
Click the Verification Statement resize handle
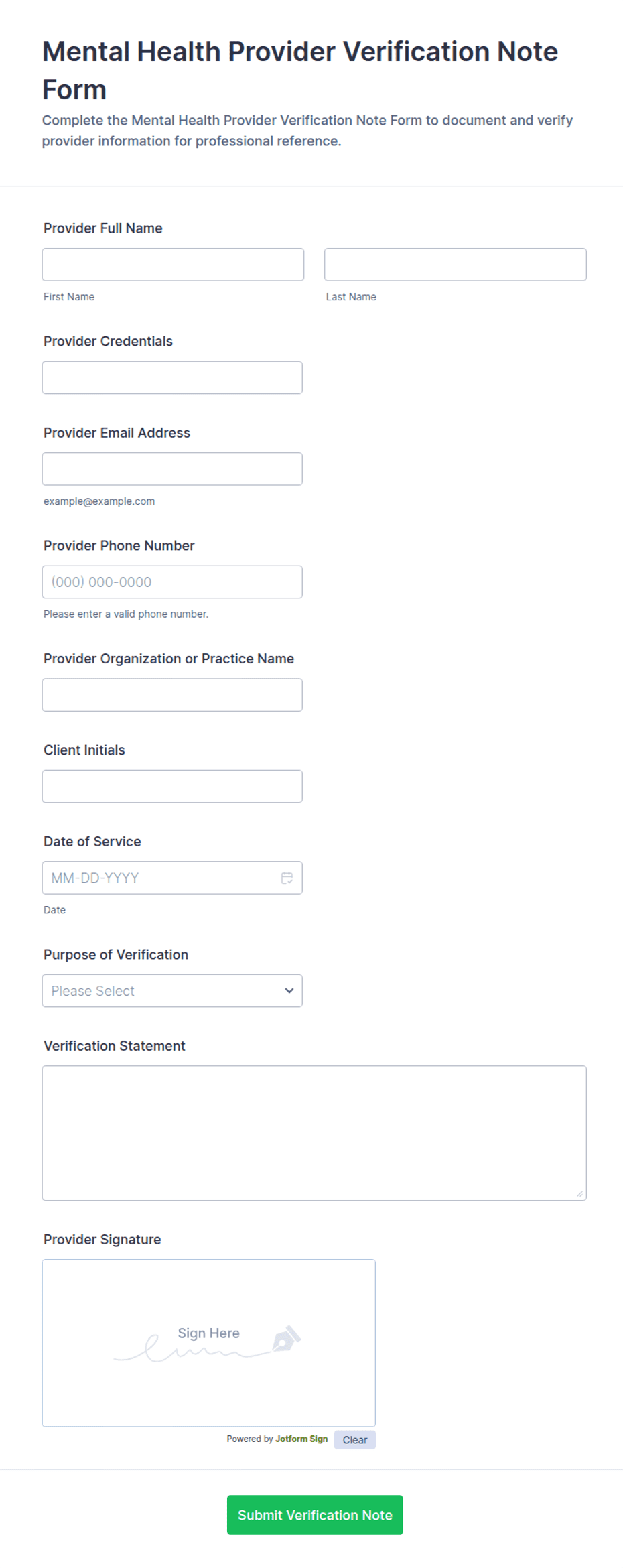579,1193
